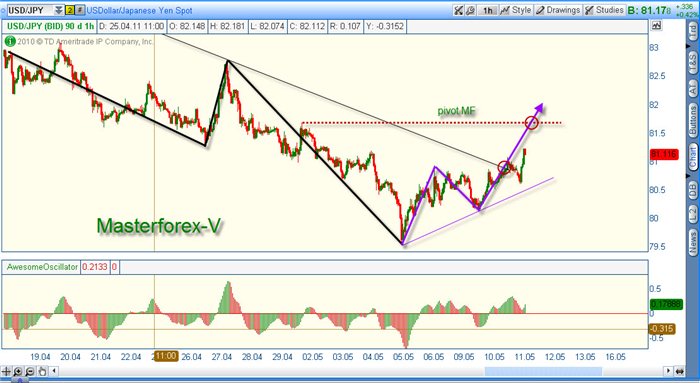Click the 27.04 date on time axis
The image size is (700, 383).
222,357
